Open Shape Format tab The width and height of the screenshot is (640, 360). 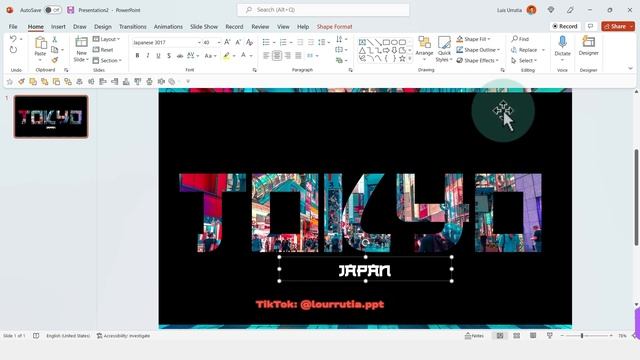pyautogui.click(x=334, y=27)
